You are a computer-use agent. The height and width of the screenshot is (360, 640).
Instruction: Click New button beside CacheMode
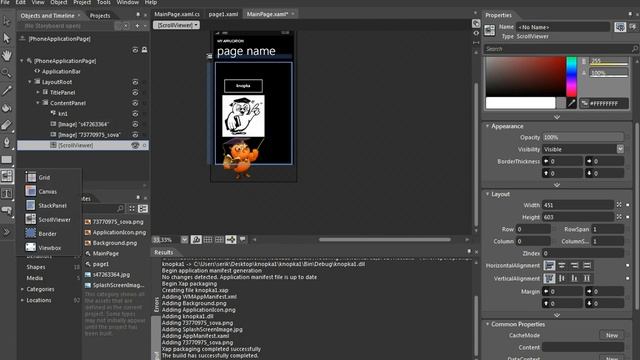tap(611, 335)
